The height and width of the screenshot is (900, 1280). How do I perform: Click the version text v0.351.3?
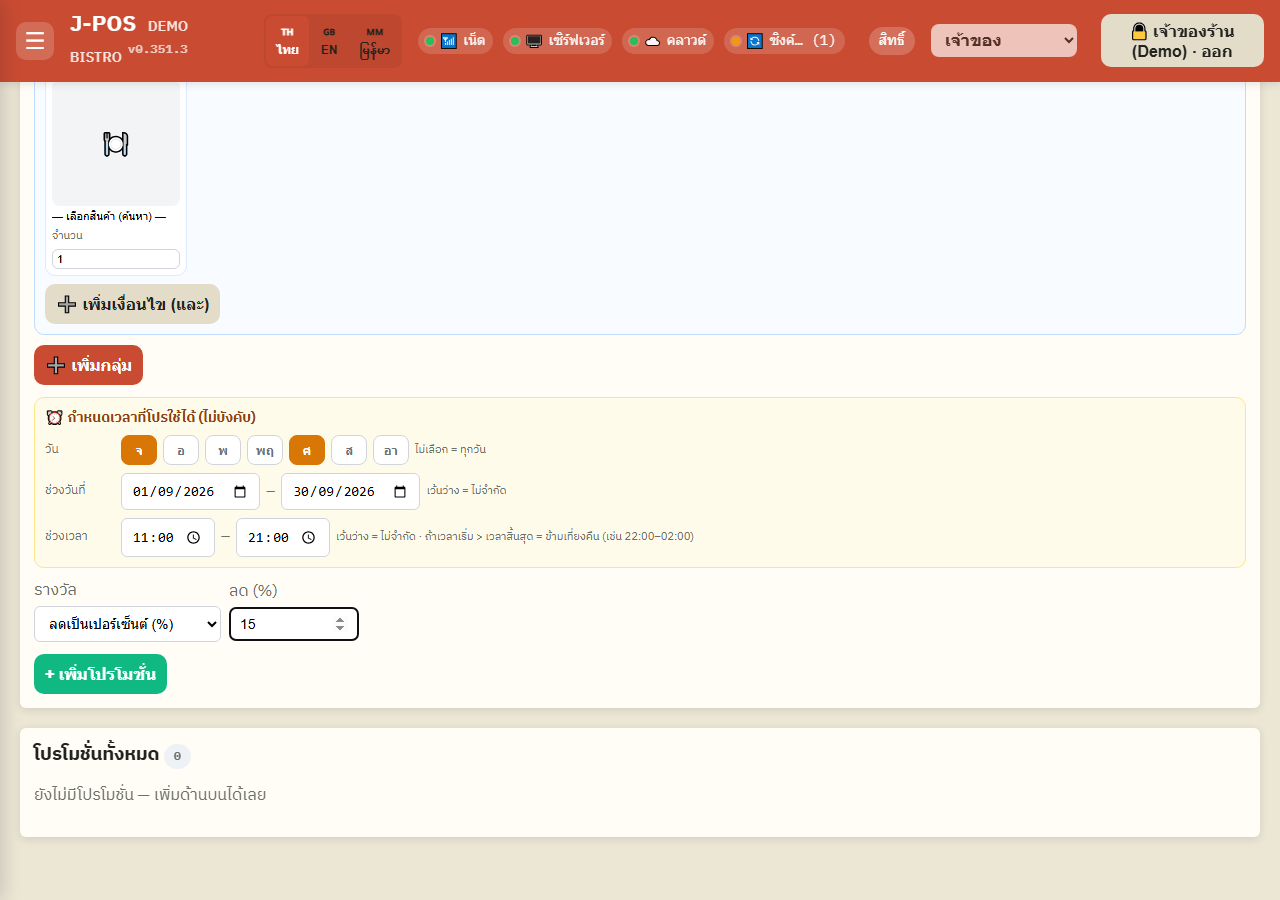(158, 49)
